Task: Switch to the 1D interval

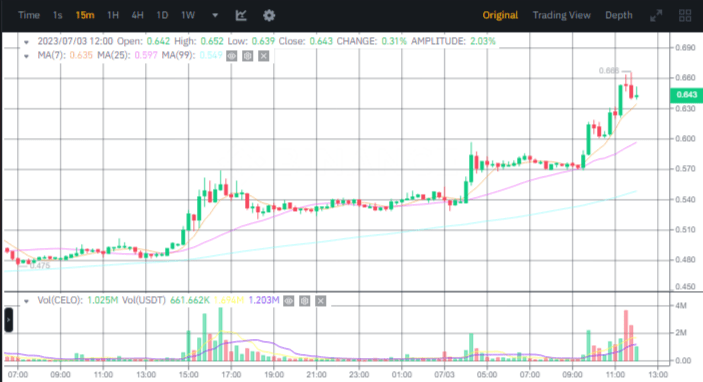Action: click(162, 15)
